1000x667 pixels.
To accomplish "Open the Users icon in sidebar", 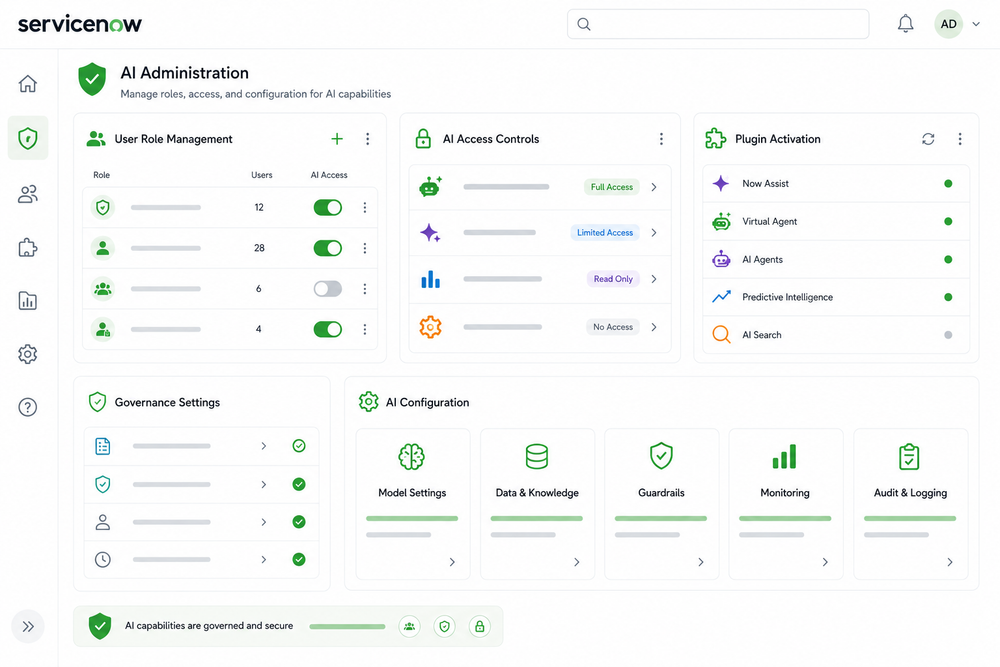I will click(x=27, y=194).
